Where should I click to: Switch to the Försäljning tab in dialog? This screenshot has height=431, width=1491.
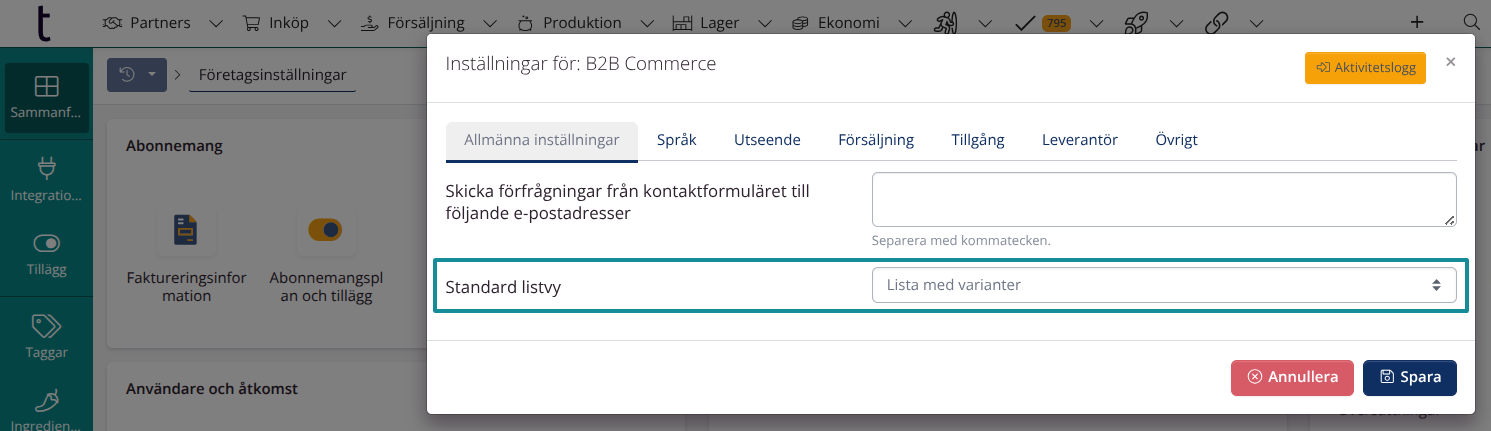coord(876,140)
